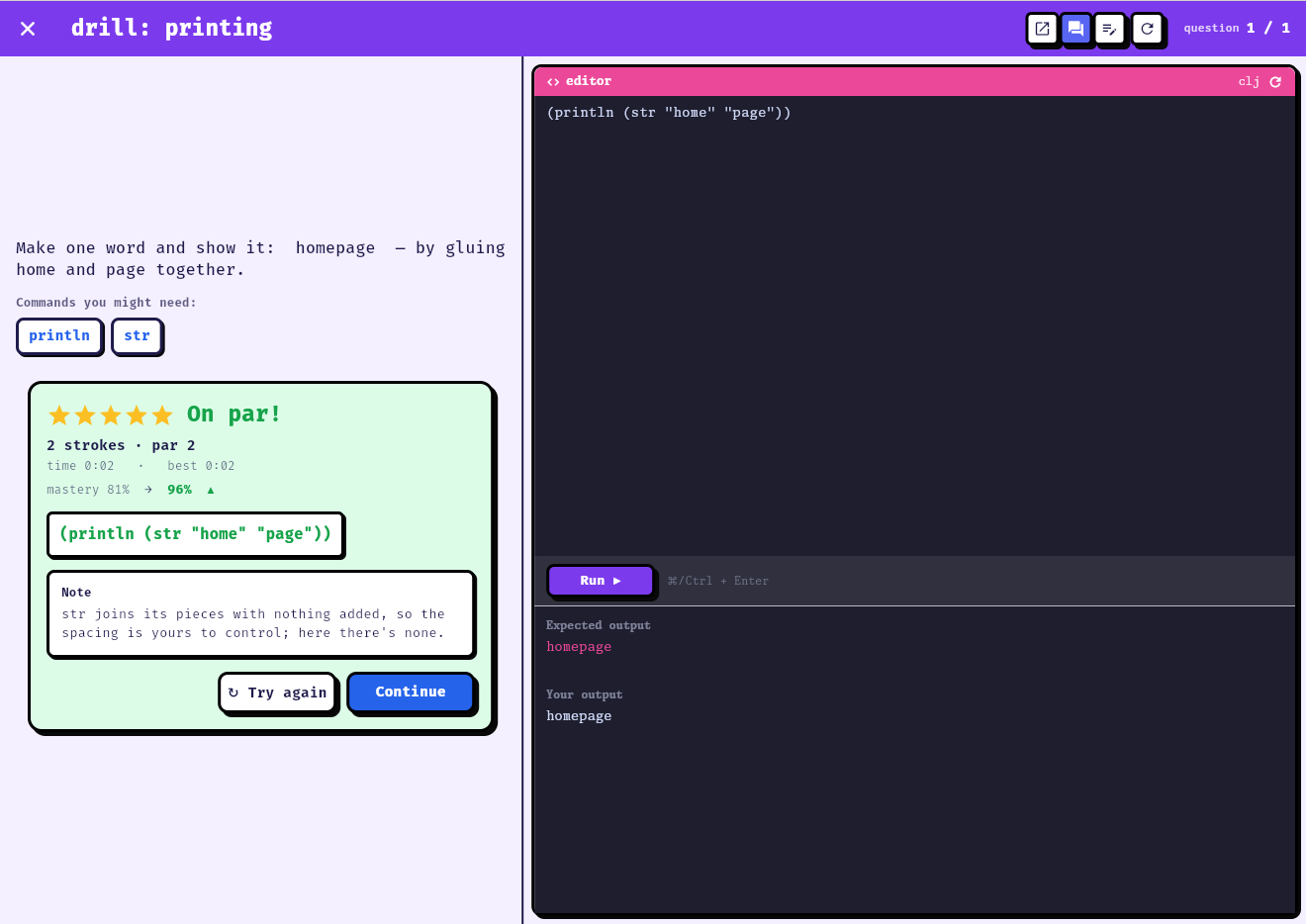The height and width of the screenshot is (924, 1306).
Task: Open the edit notes icon
Action: pos(1109,29)
